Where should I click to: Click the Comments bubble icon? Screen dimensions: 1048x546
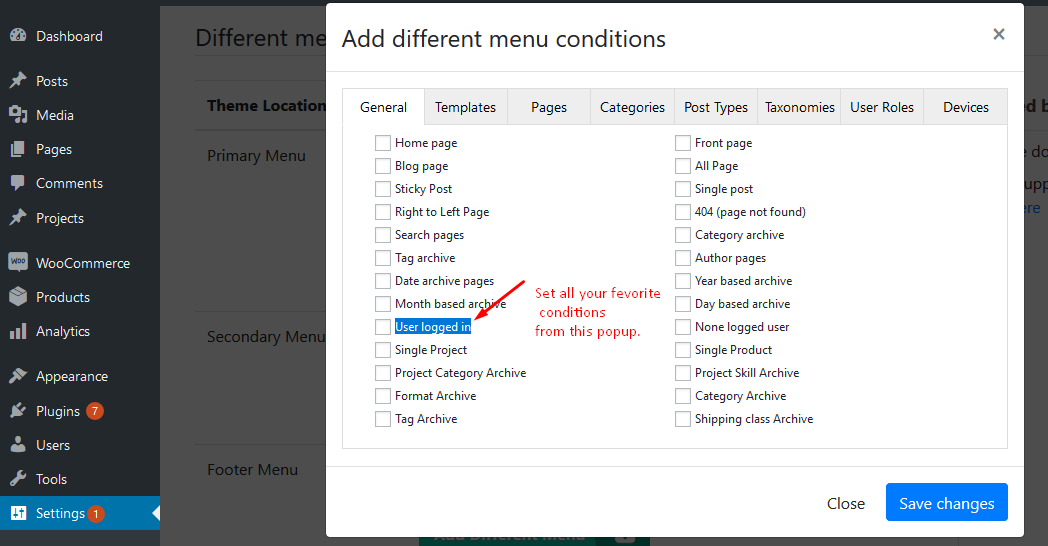coord(18,183)
